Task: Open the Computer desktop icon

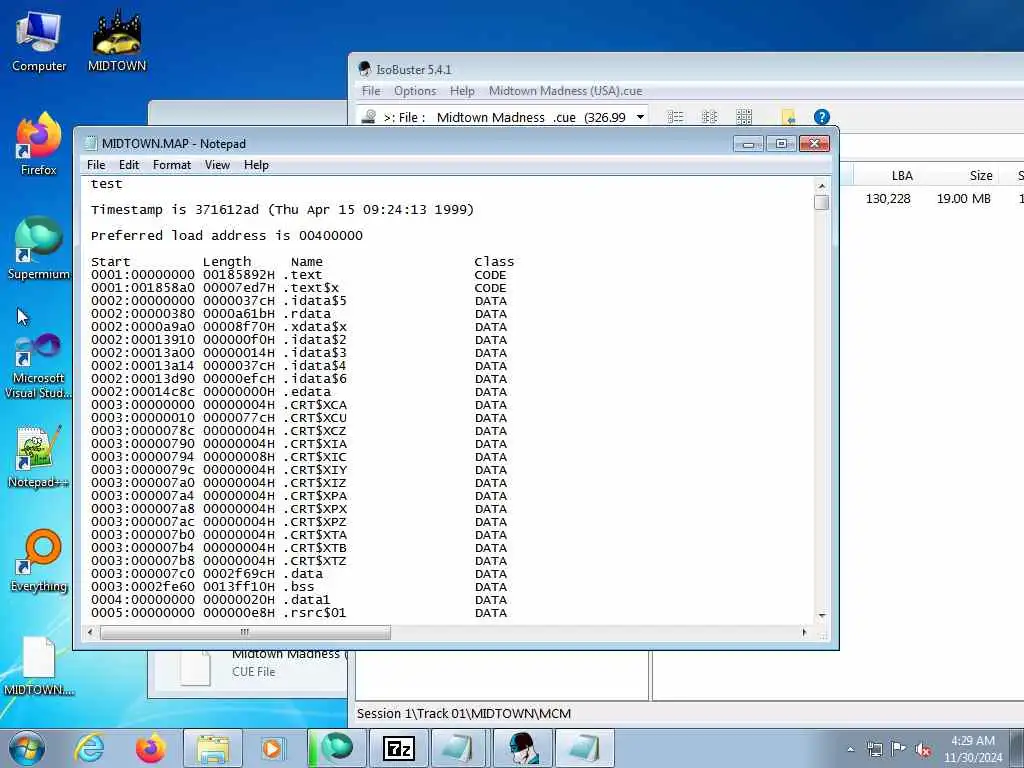Action: click(39, 42)
